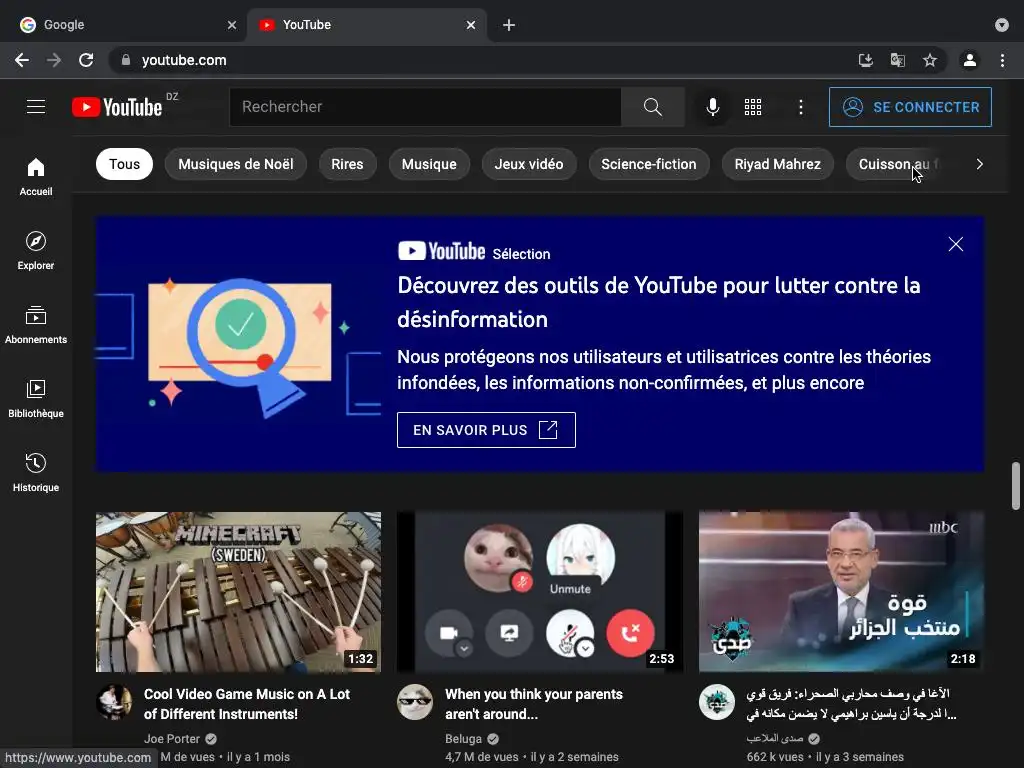This screenshot has width=1024, height=768.
Task: Click browser back arrow
Action: point(22,60)
